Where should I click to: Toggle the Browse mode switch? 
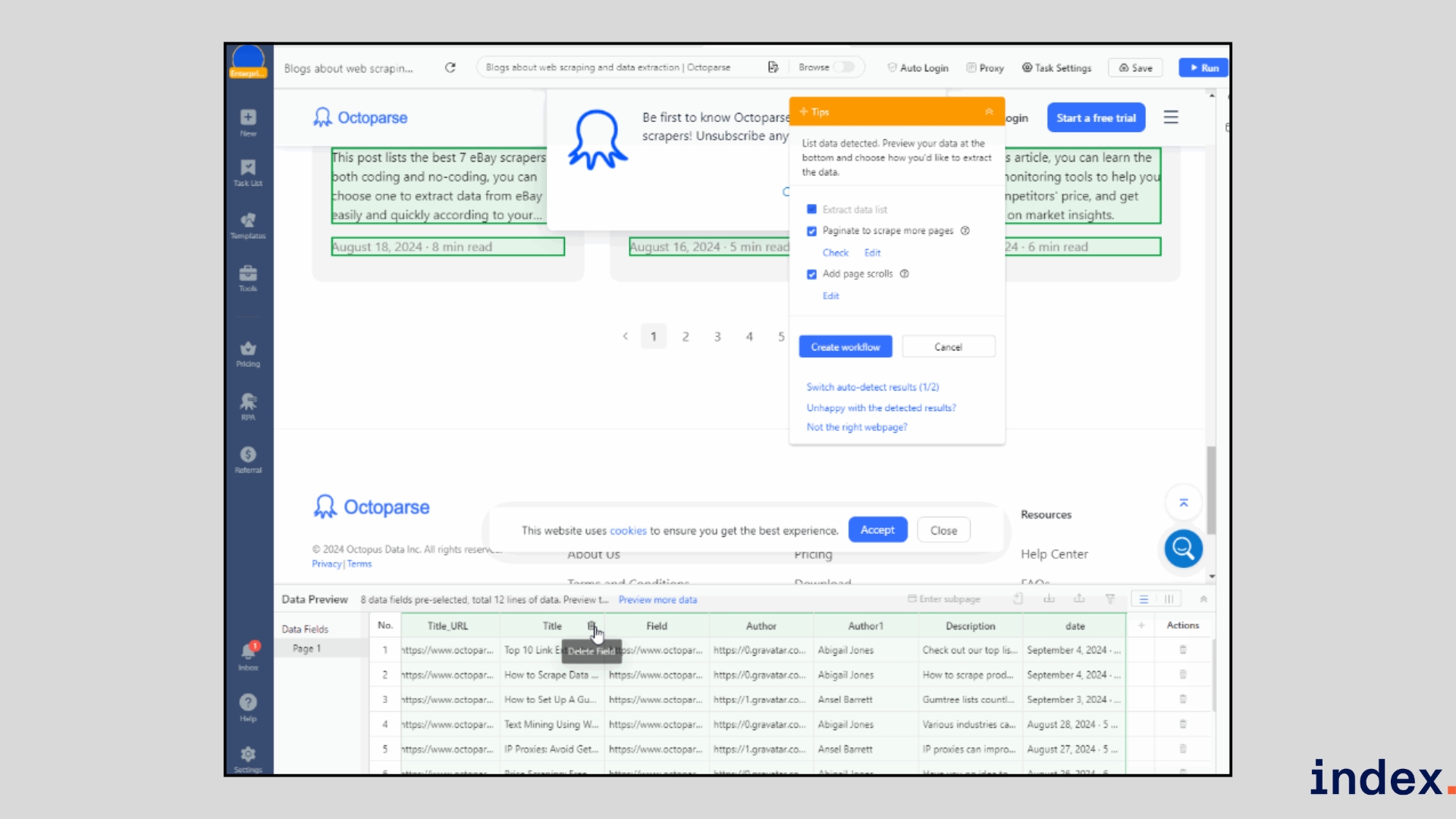pos(843,67)
